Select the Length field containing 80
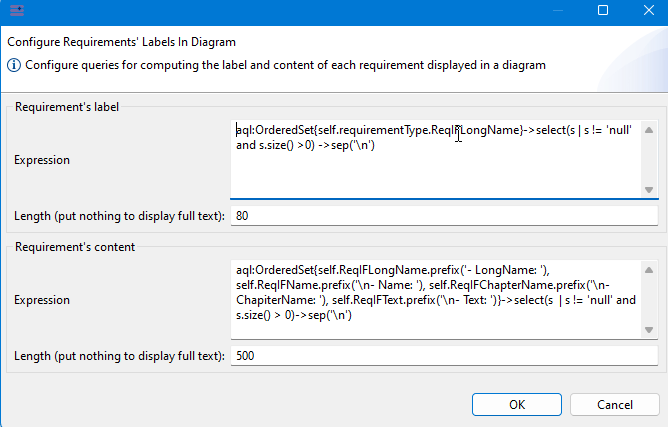The height and width of the screenshot is (427, 668). [x=443, y=216]
